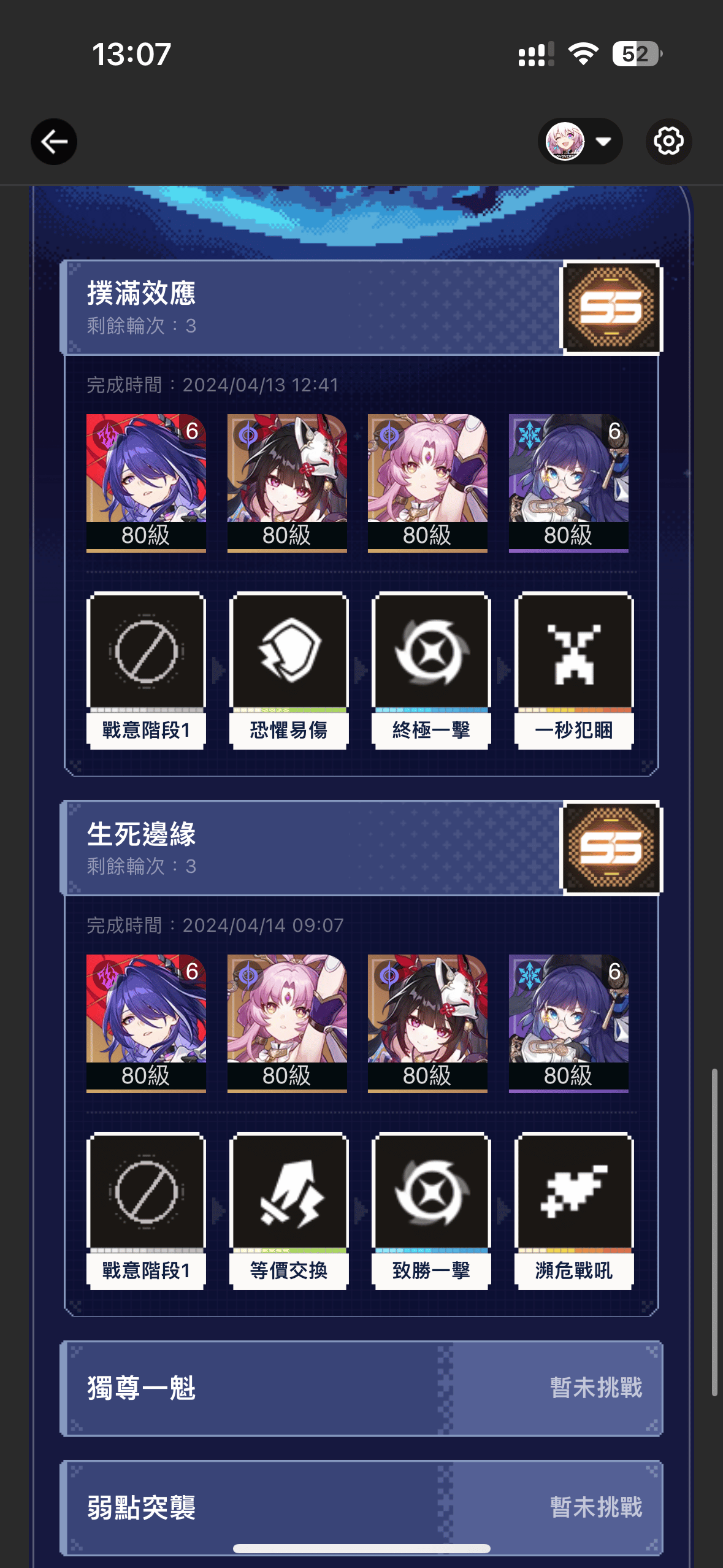Open the 獨尊一魁 challenge row
This screenshot has height=1568, width=723.
tap(361, 1388)
